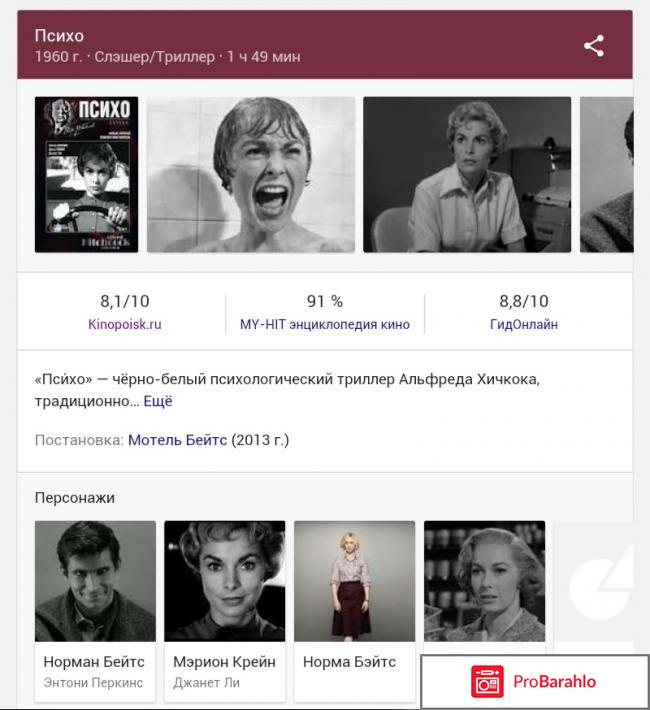Open the ГидОнлайн rating link
This screenshot has height=710, width=650.
(524, 324)
